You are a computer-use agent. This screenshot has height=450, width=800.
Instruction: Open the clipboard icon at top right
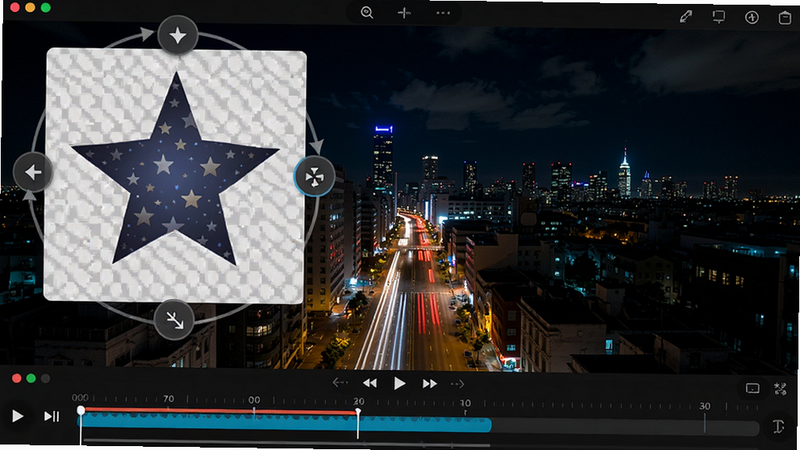(785, 17)
